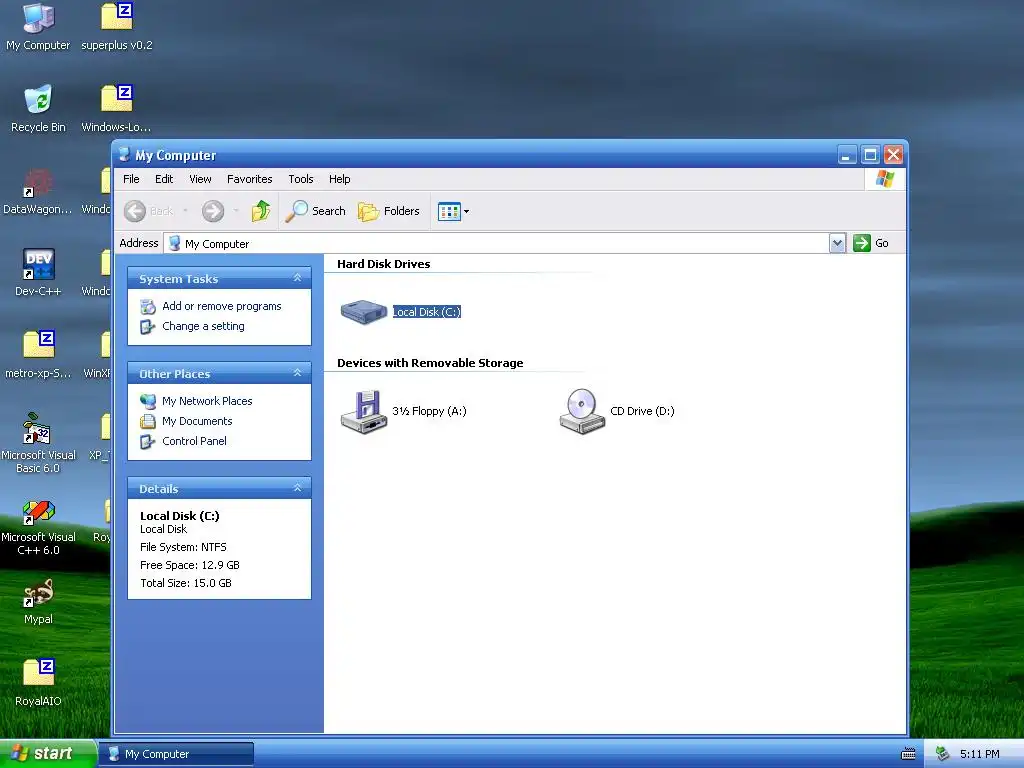Select the Mypal browser desktop shortcut

[38, 602]
